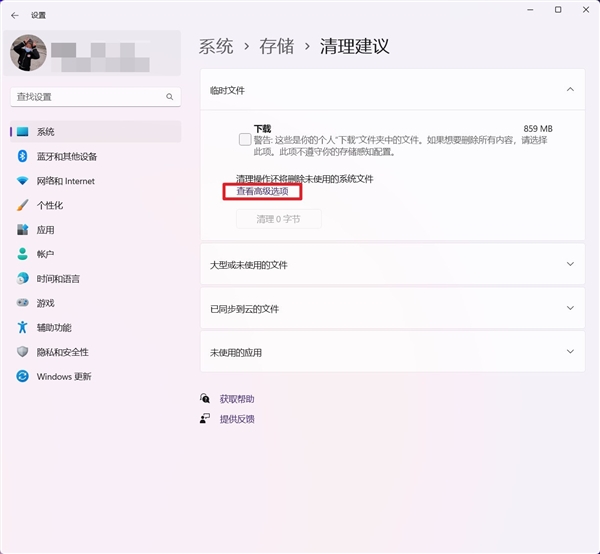Screen dimensions: 600x554
Task: Open 帐户 accounts settings
Action: 46,254
